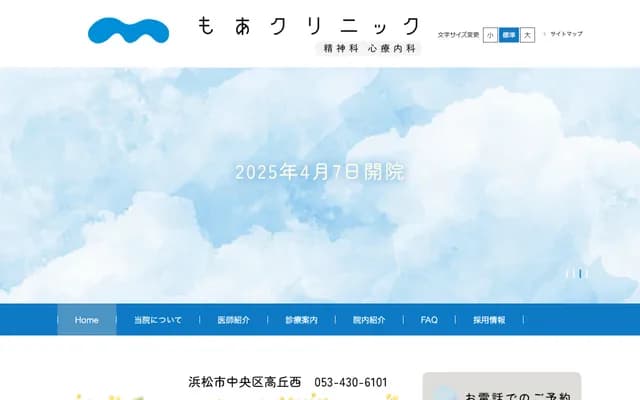
Task: Click the 精神科 心療内科 subtitle label
Action: [x=369, y=49]
